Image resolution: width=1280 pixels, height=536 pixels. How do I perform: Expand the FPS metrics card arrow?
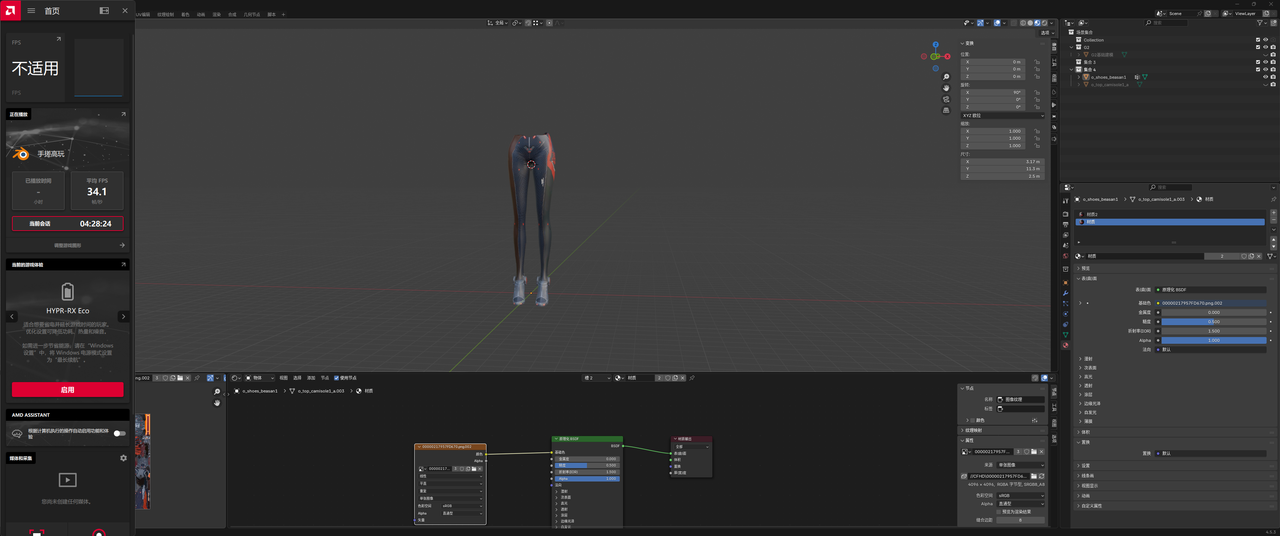[x=59, y=40]
